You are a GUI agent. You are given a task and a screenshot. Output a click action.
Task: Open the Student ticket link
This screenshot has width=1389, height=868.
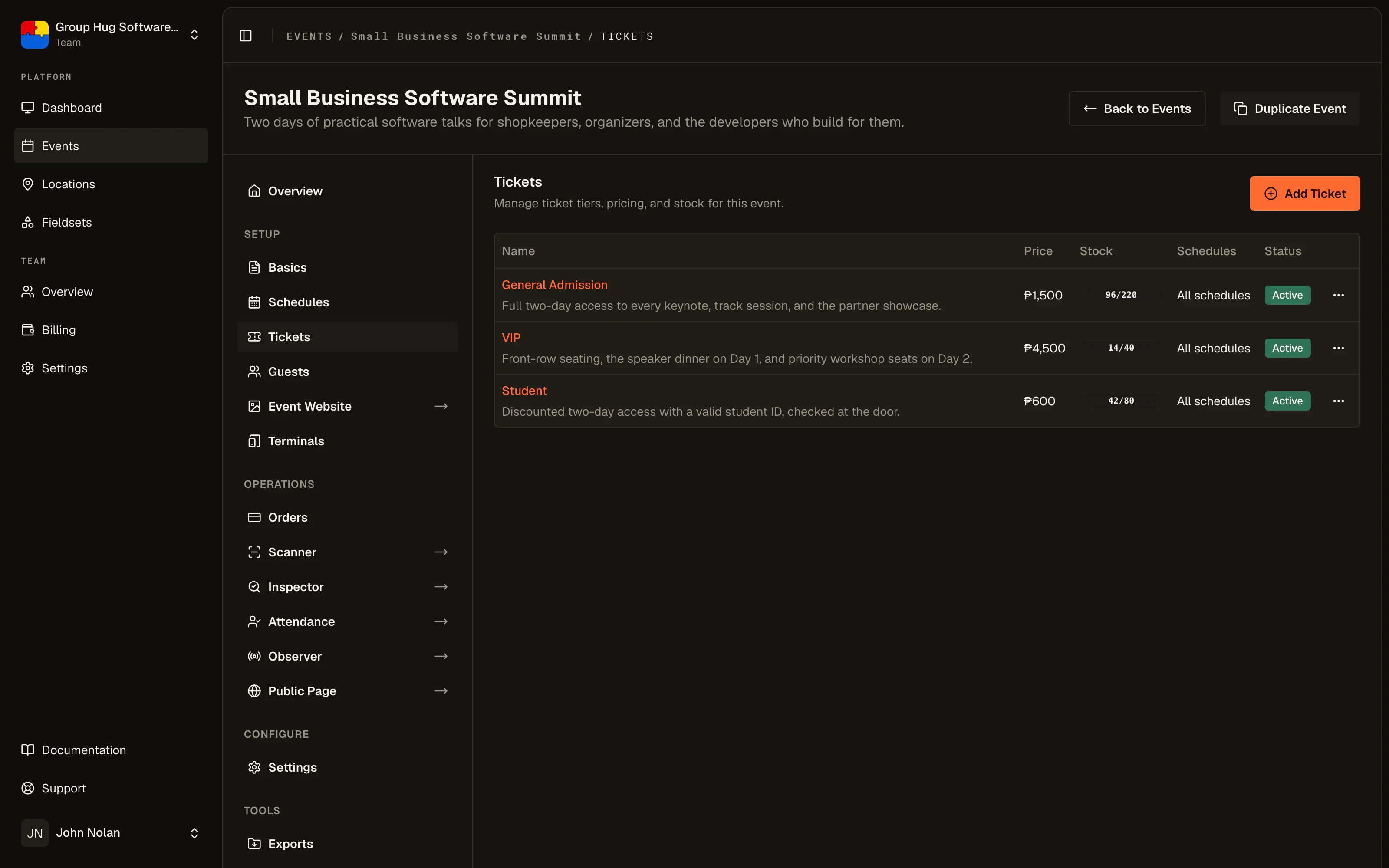[x=524, y=390]
